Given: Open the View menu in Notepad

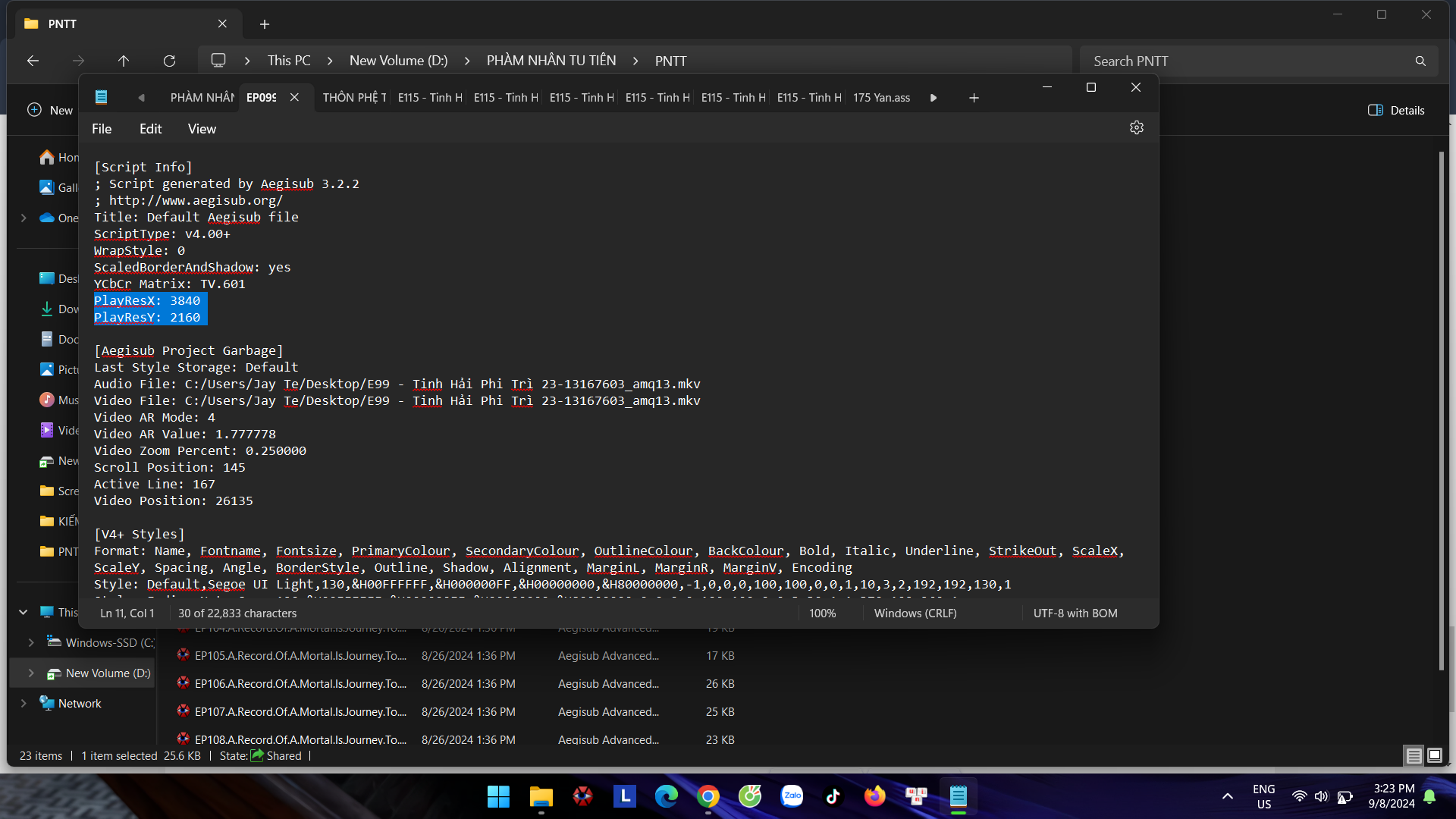Looking at the screenshot, I should click(202, 129).
